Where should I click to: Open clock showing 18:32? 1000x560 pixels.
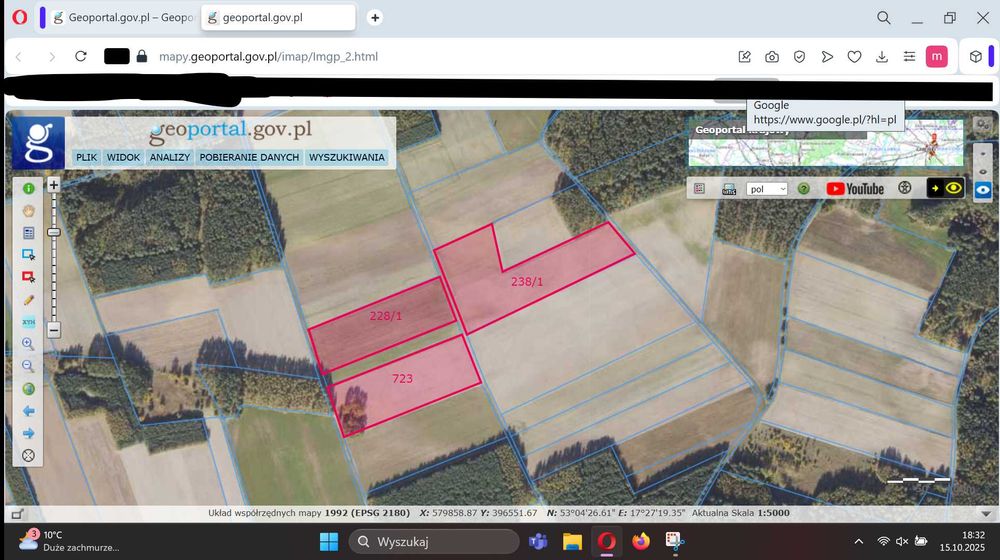coord(962,541)
